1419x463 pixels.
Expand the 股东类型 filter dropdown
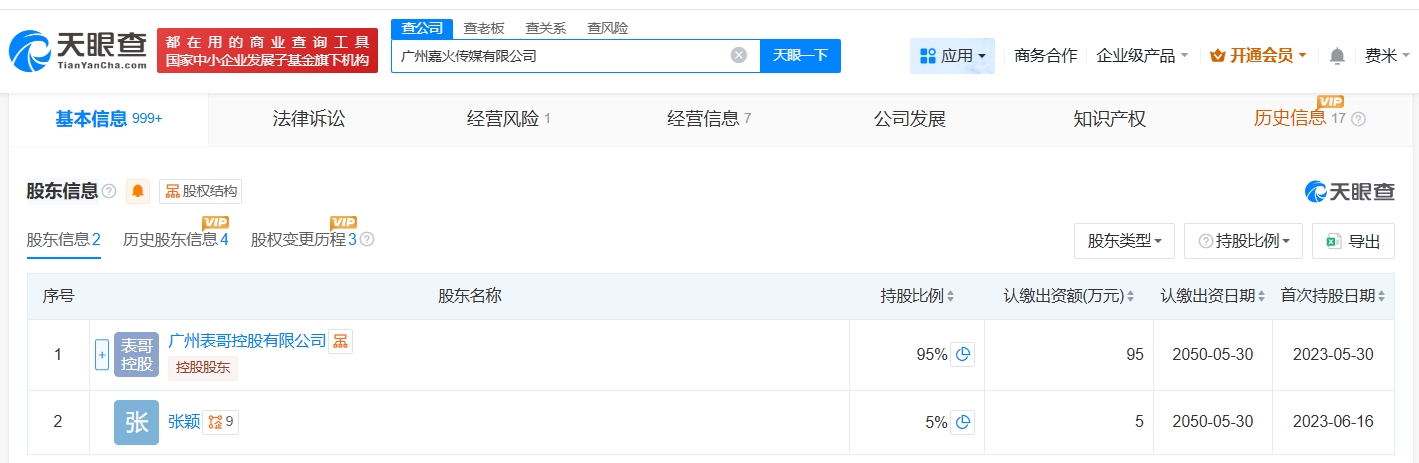1124,241
